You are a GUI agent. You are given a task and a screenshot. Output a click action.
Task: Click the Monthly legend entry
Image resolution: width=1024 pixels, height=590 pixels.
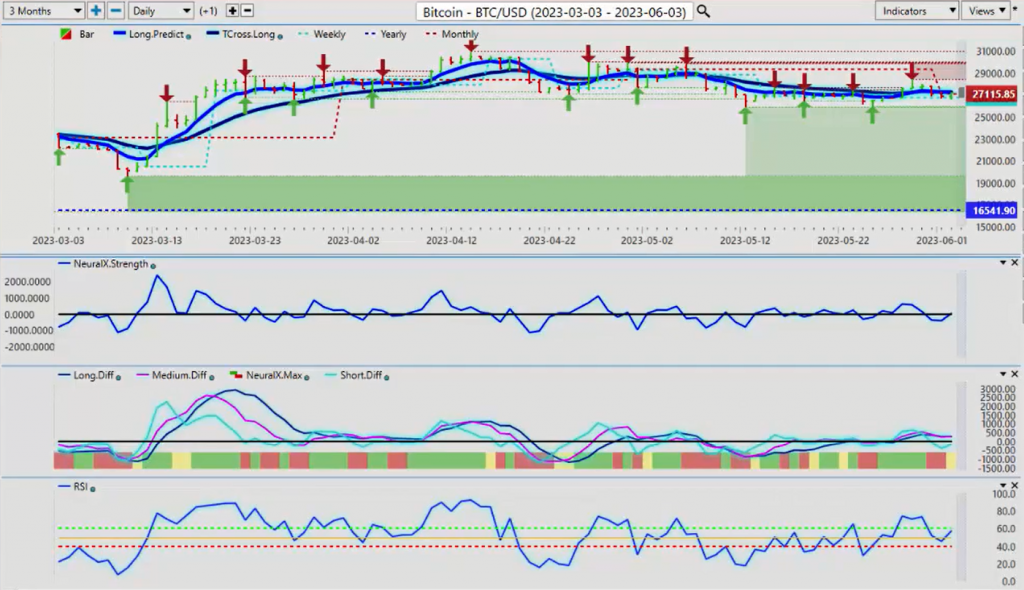(452, 34)
